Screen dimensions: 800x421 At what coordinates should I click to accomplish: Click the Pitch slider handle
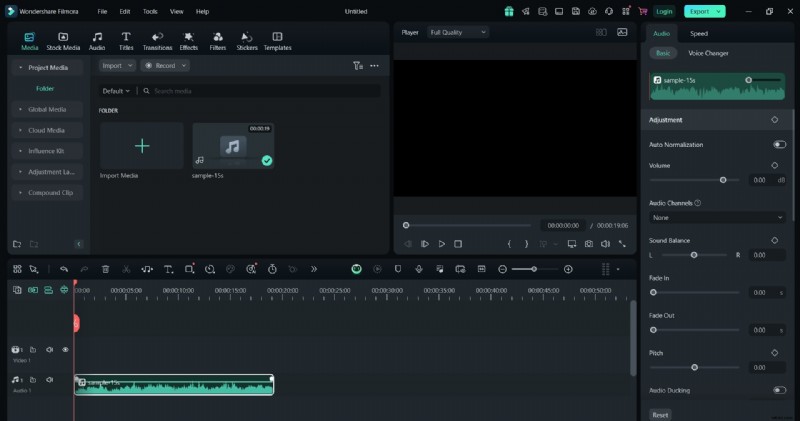[x=694, y=367]
